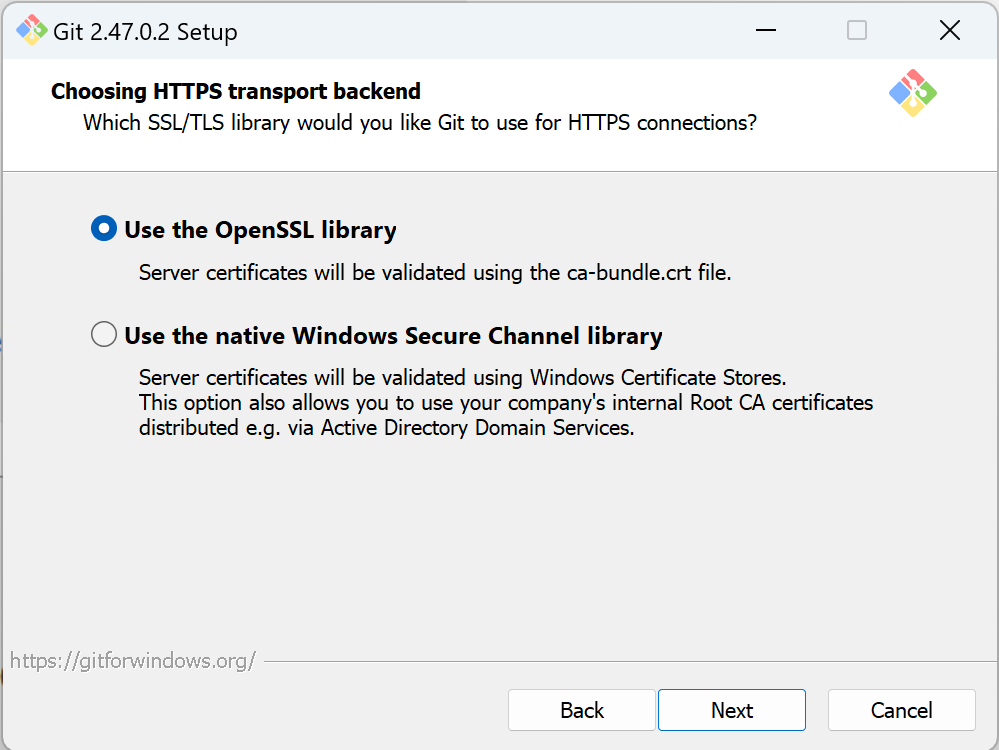Click 'validated using Windows Certificate Stores' text

tap(463, 378)
